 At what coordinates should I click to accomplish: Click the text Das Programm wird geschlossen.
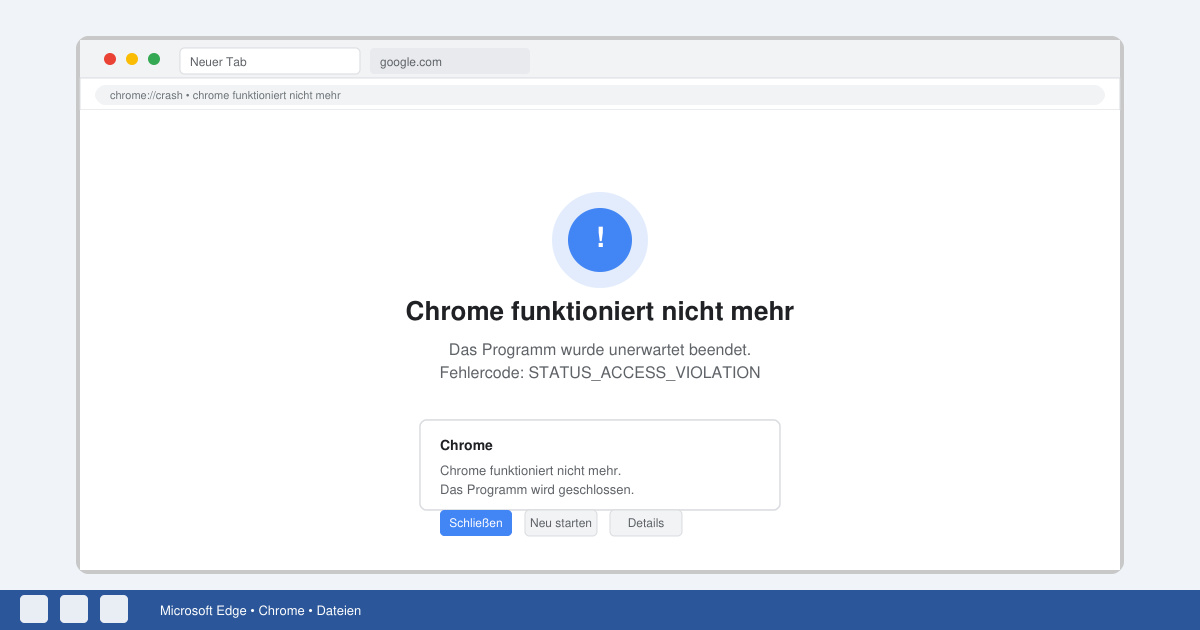(537, 490)
